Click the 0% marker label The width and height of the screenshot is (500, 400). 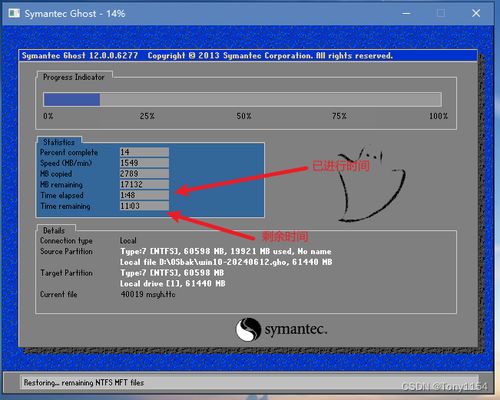click(48, 116)
